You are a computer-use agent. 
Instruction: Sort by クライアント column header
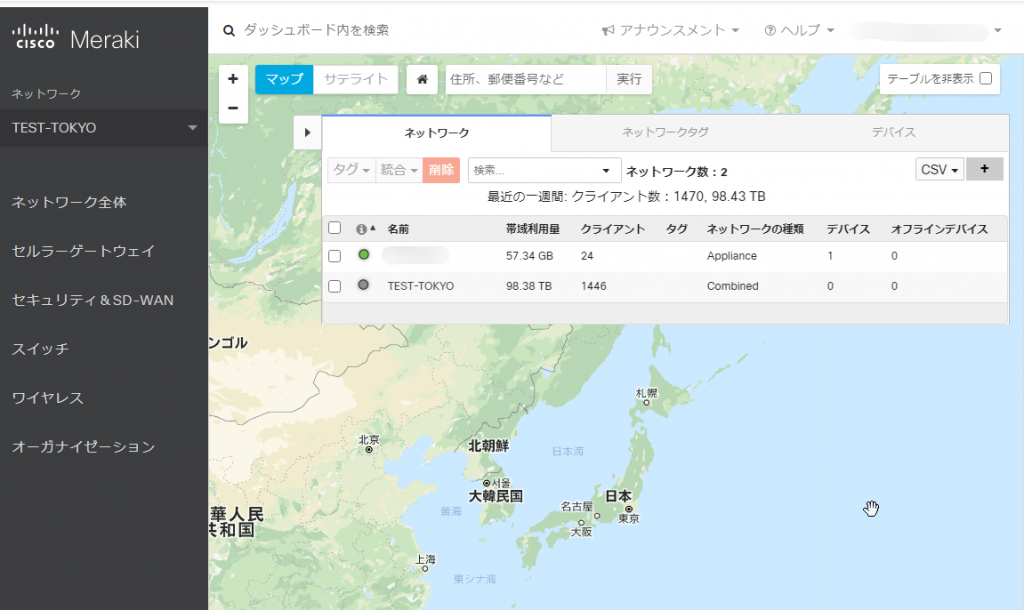613,229
